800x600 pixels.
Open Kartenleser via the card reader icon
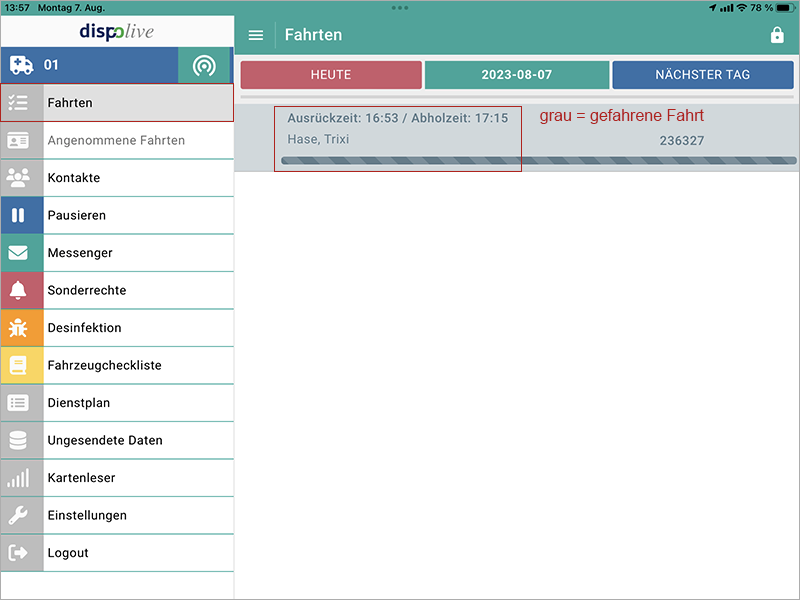21,478
